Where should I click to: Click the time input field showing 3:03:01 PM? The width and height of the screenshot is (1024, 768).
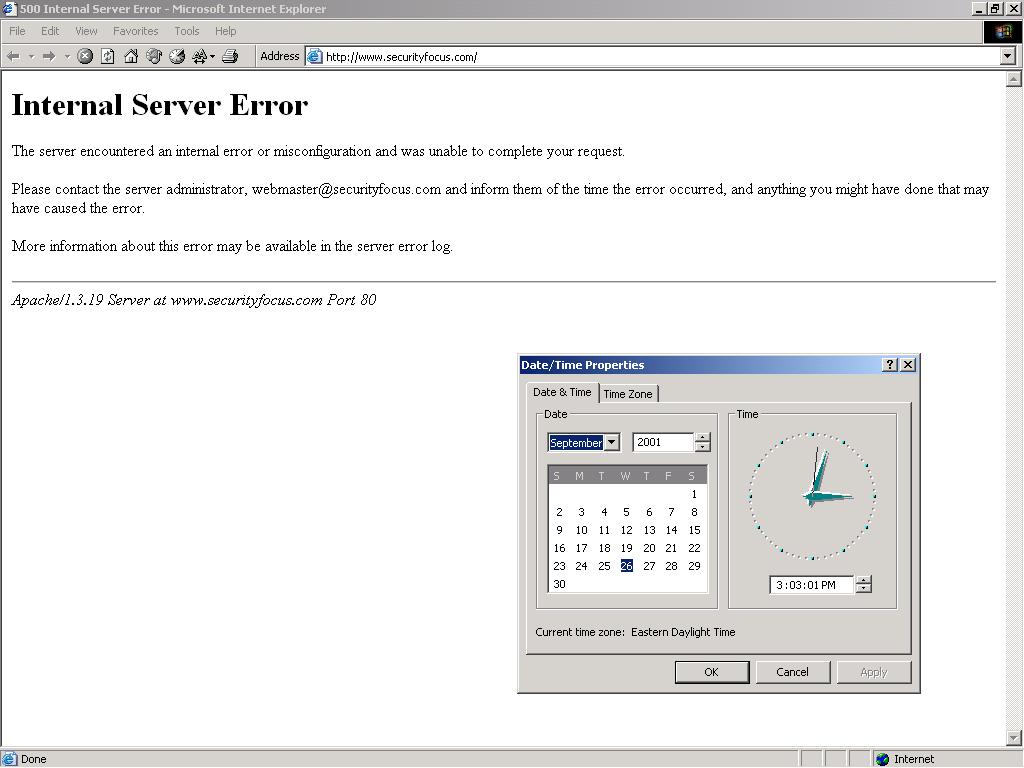click(811, 585)
